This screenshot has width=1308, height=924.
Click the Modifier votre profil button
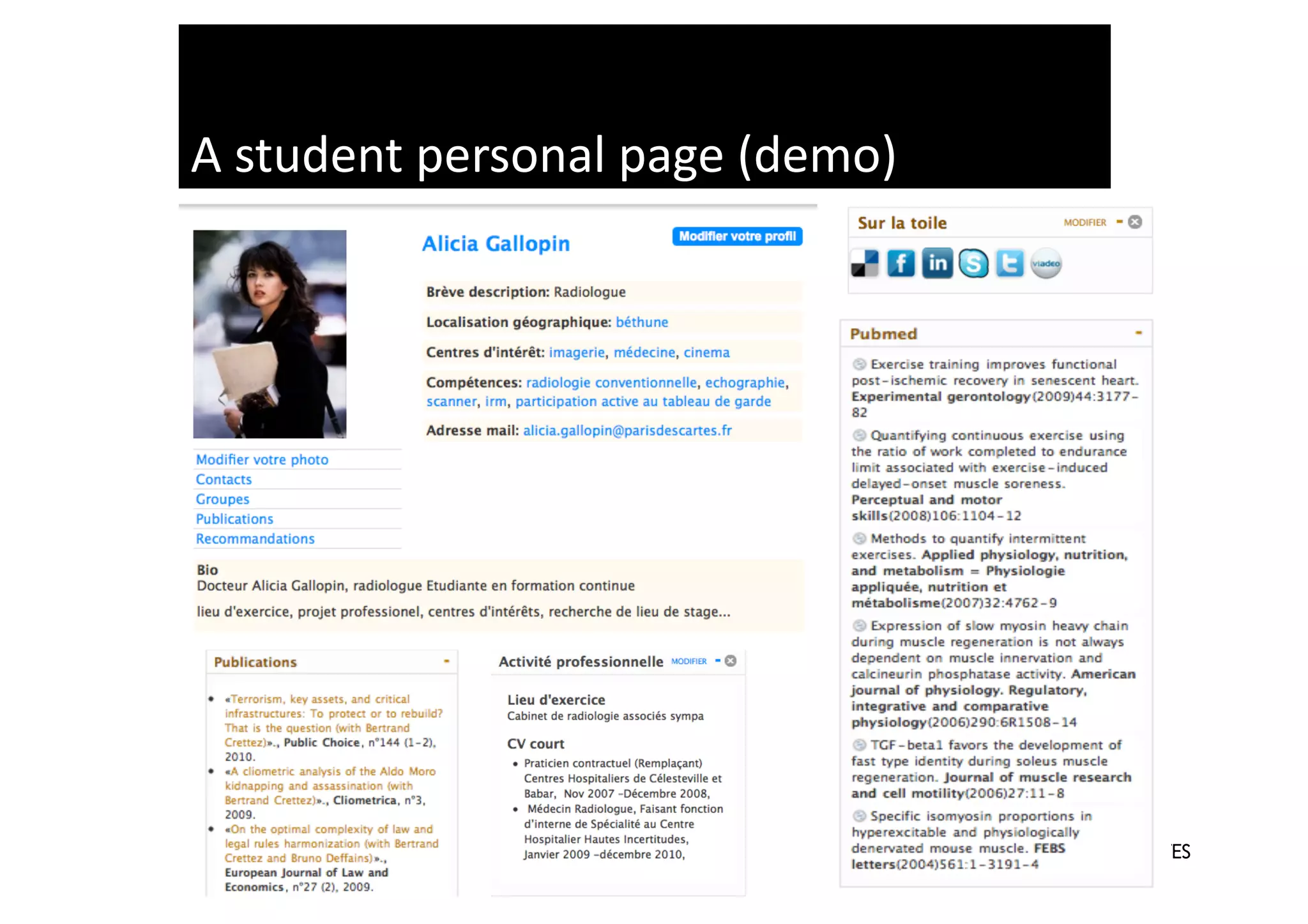pos(737,236)
